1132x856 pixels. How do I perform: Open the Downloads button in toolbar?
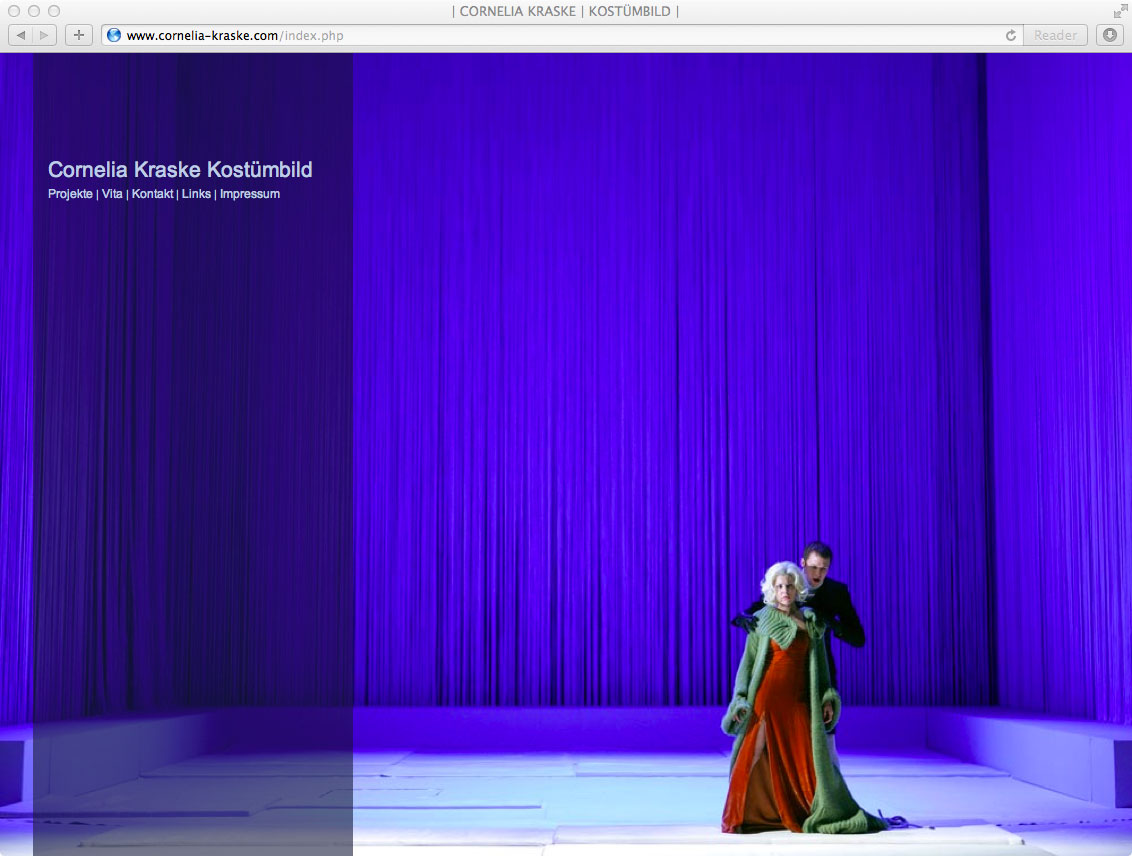1110,35
